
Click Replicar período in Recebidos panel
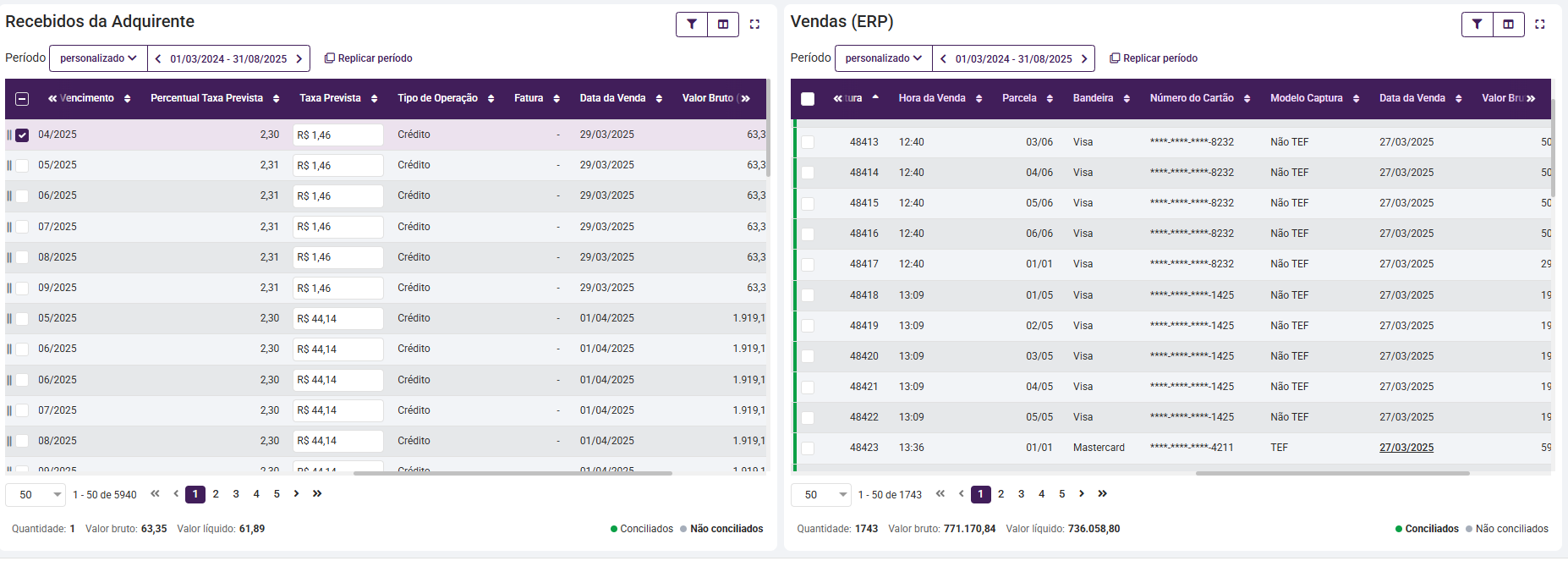(x=369, y=58)
